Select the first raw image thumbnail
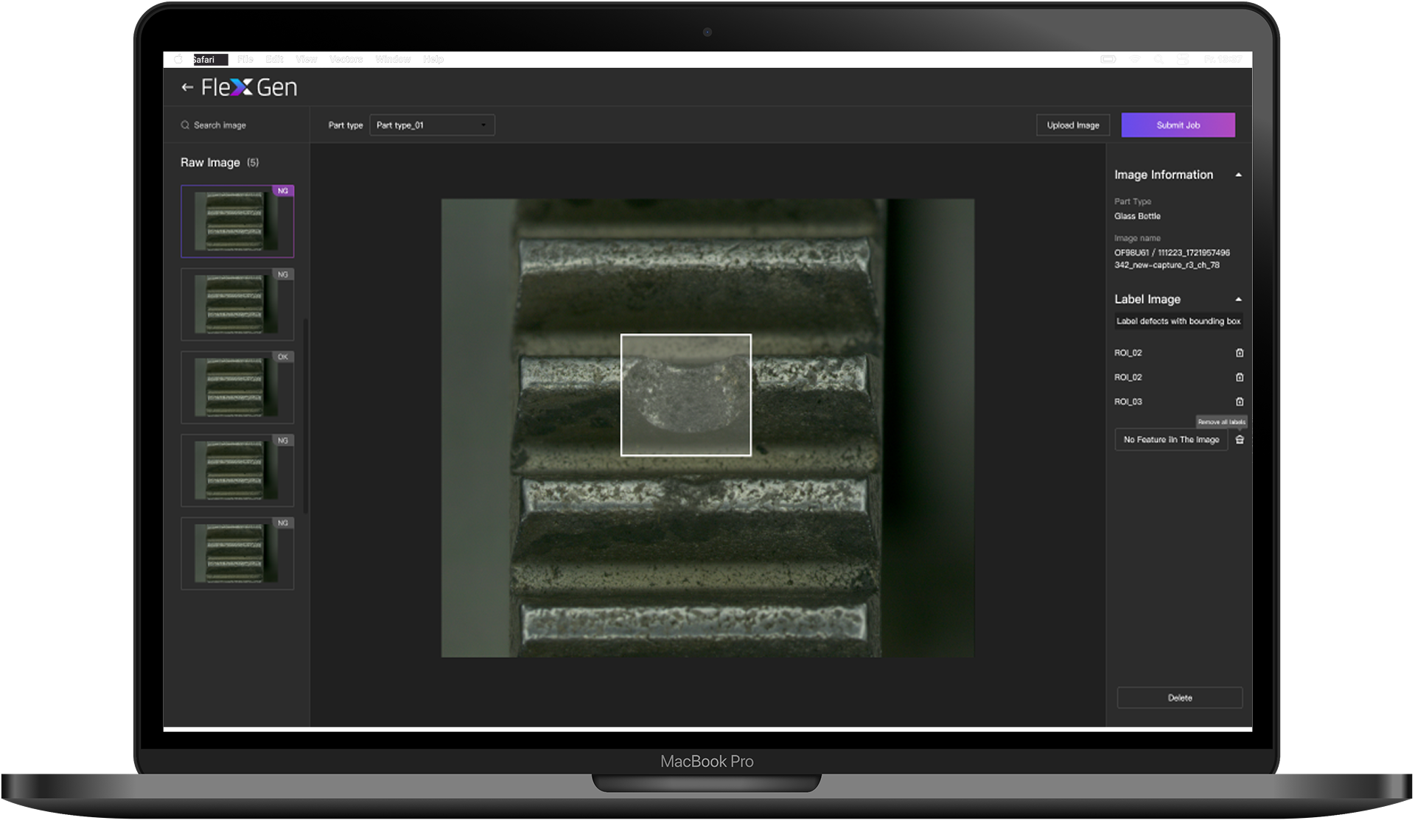The height and width of the screenshot is (840, 1415). [237, 221]
